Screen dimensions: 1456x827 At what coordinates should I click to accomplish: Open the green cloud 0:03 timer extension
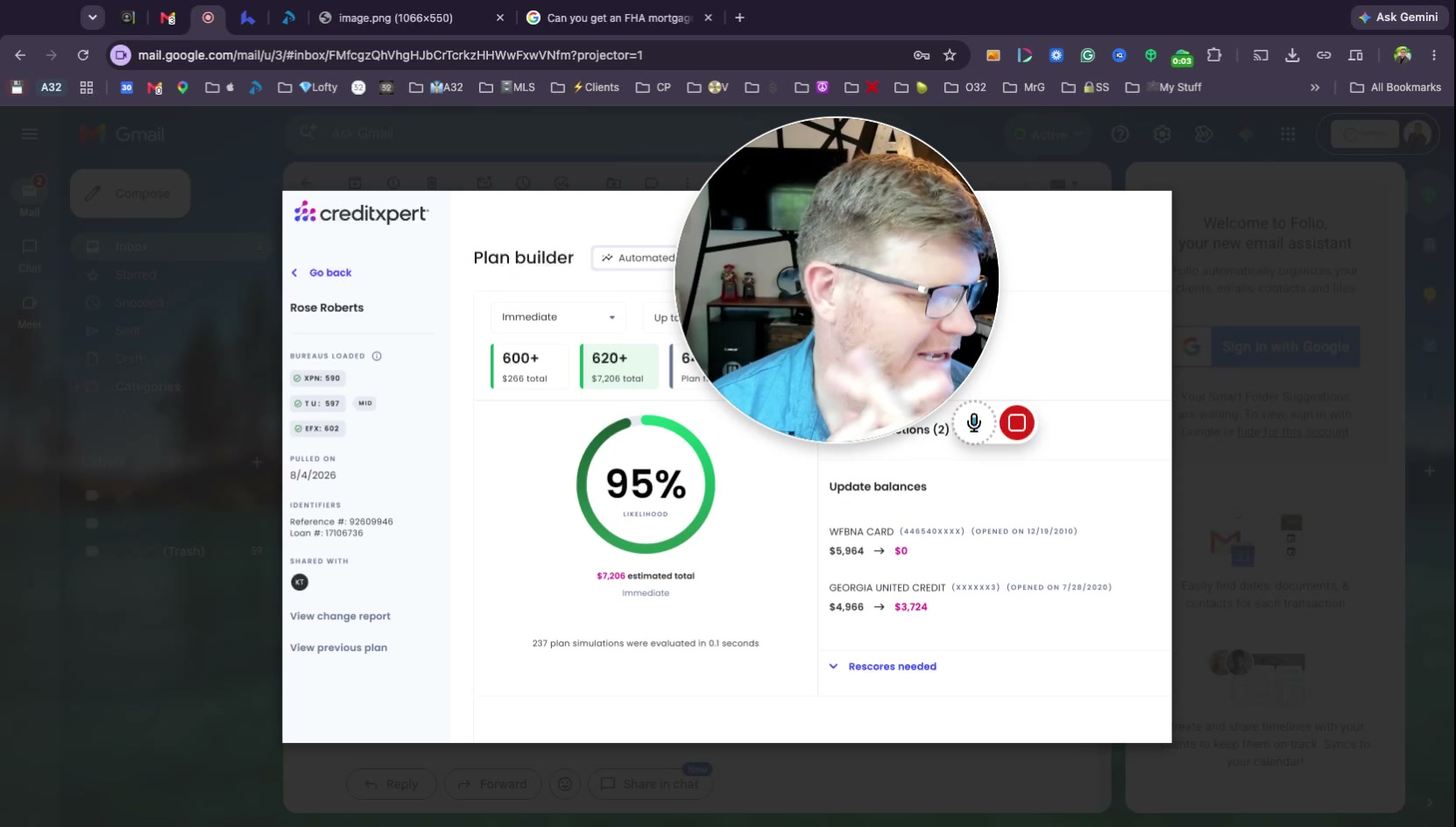[1182, 57]
